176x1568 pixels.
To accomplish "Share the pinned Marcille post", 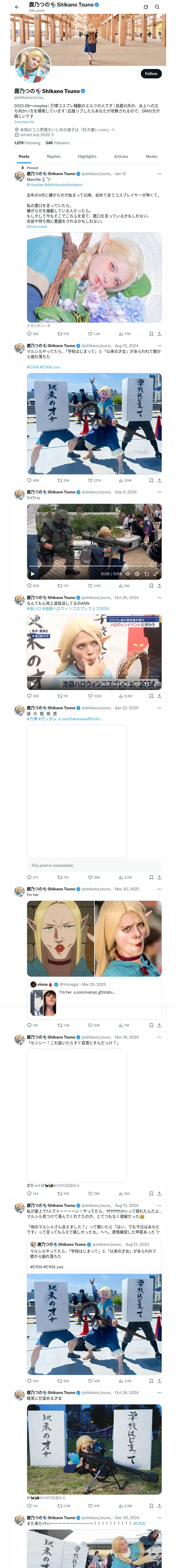I will click(159, 333).
